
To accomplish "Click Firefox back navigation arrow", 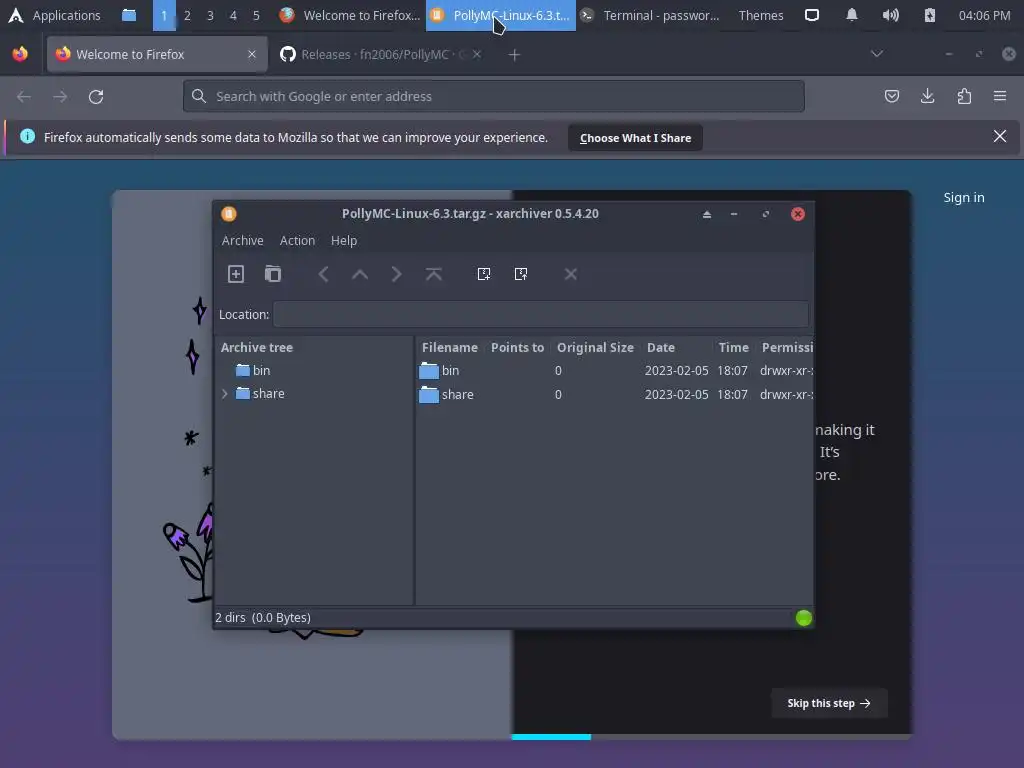I will click(x=24, y=97).
